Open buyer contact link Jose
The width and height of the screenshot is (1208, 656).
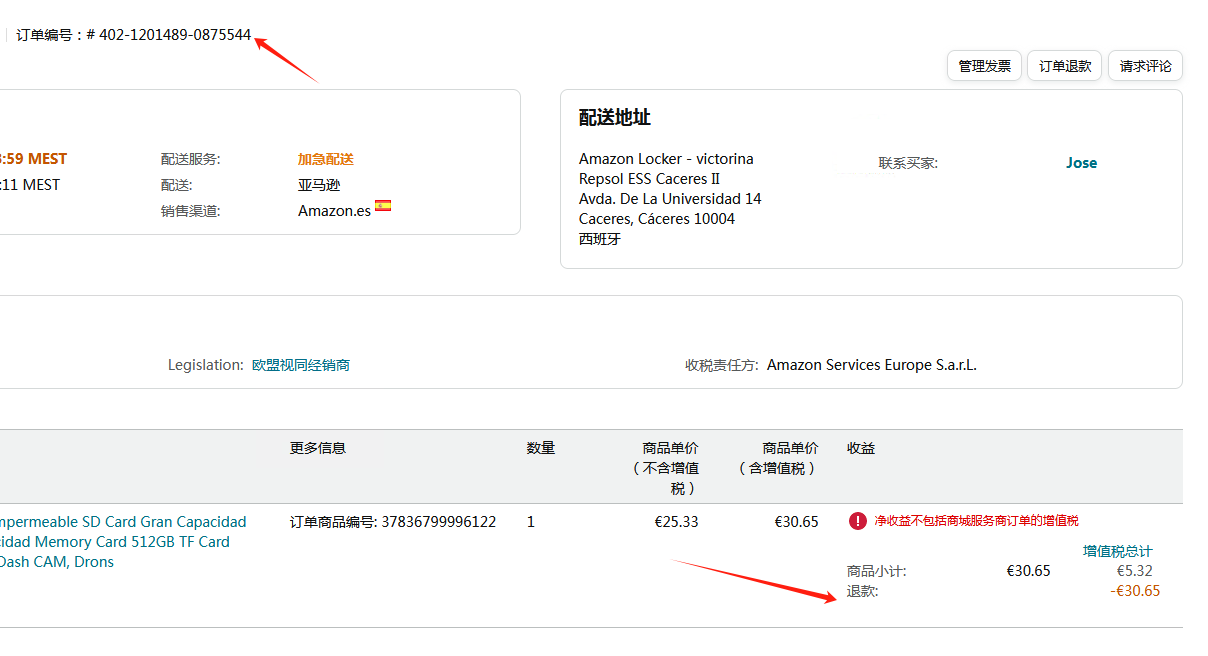coord(1081,163)
